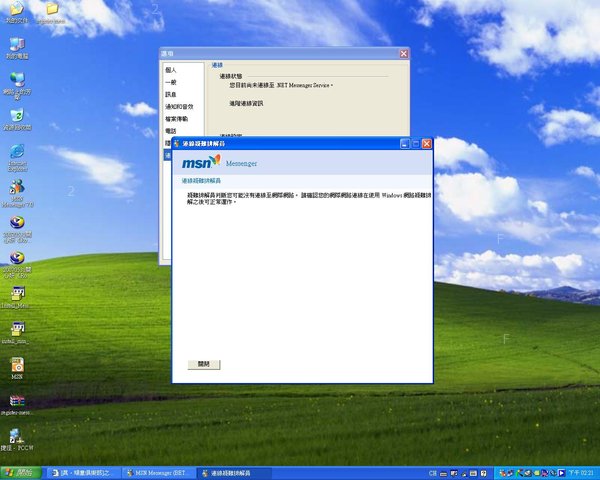Click the language bar help question-mark icon
This screenshot has width=600, height=480.
point(484,473)
